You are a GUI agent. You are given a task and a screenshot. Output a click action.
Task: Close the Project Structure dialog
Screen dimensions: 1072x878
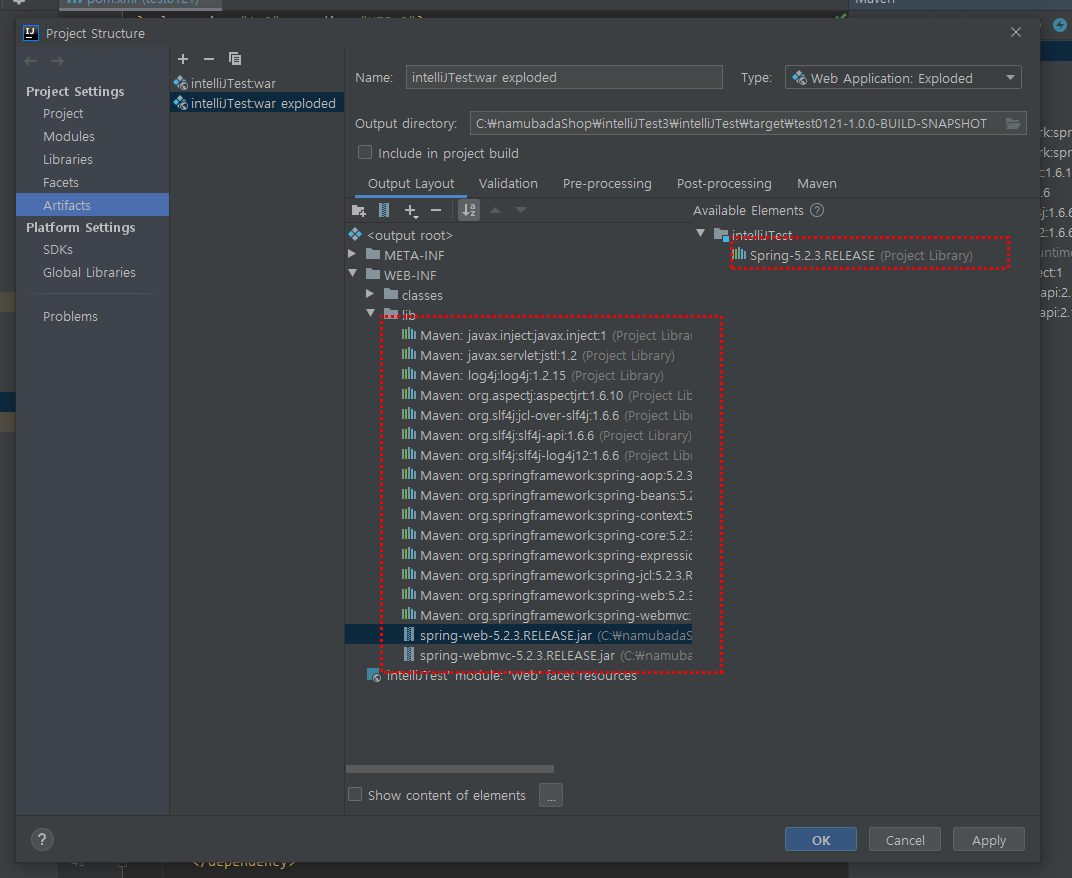click(1016, 32)
